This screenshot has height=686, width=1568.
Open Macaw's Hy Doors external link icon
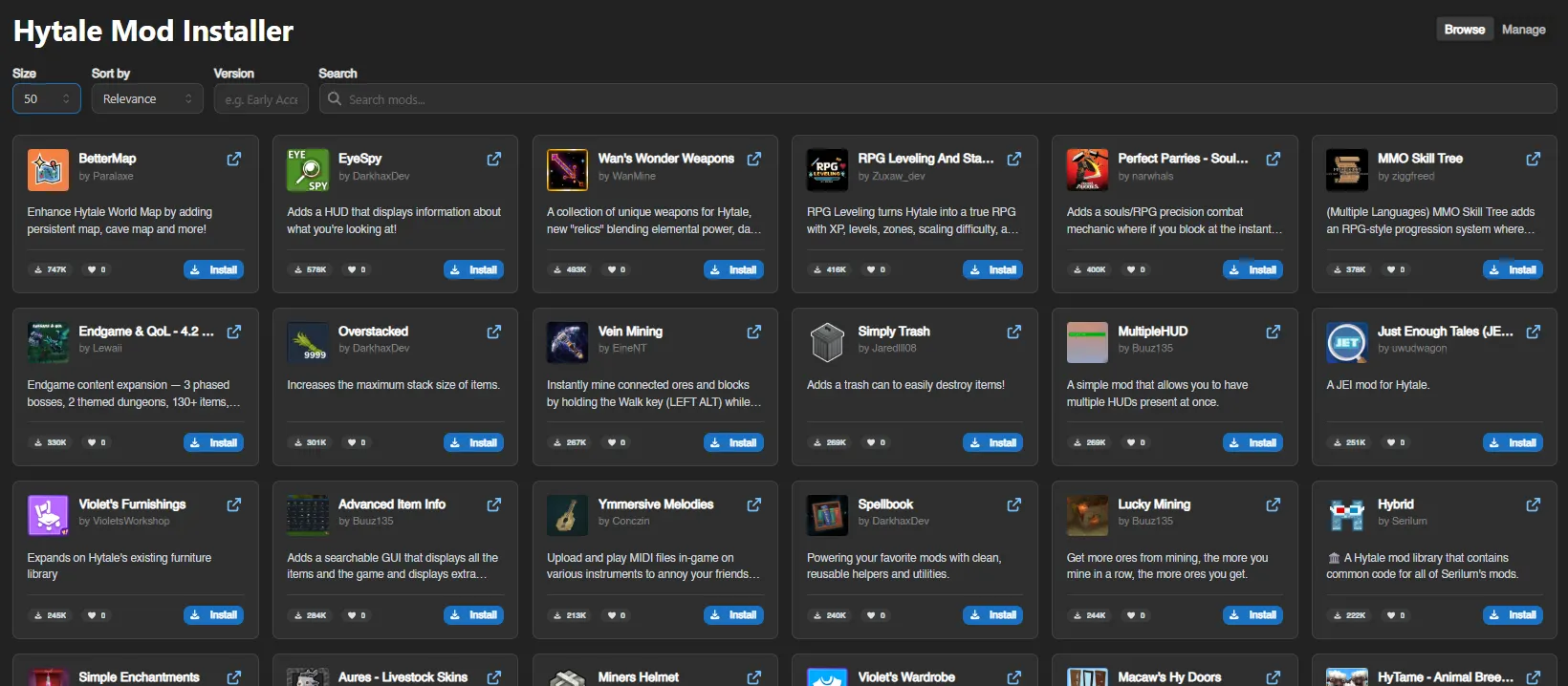pyautogui.click(x=1274, y=677)
